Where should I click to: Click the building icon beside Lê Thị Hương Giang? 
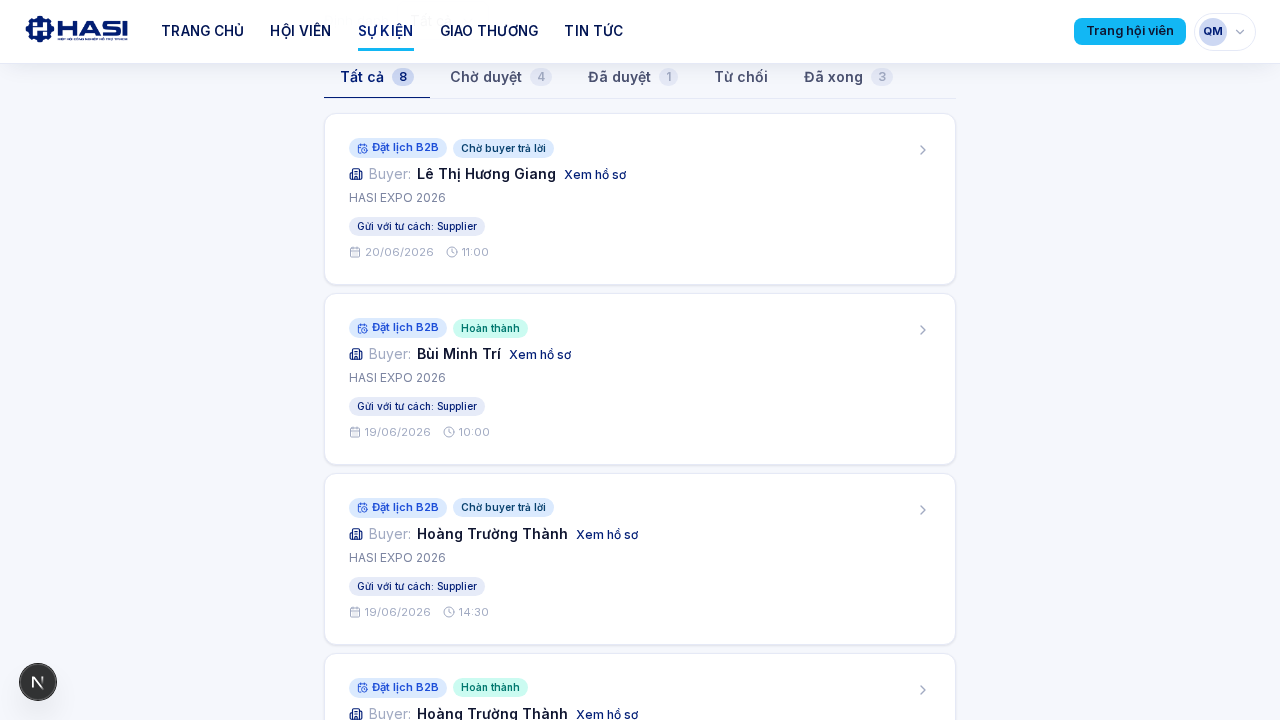click(356, 174)
